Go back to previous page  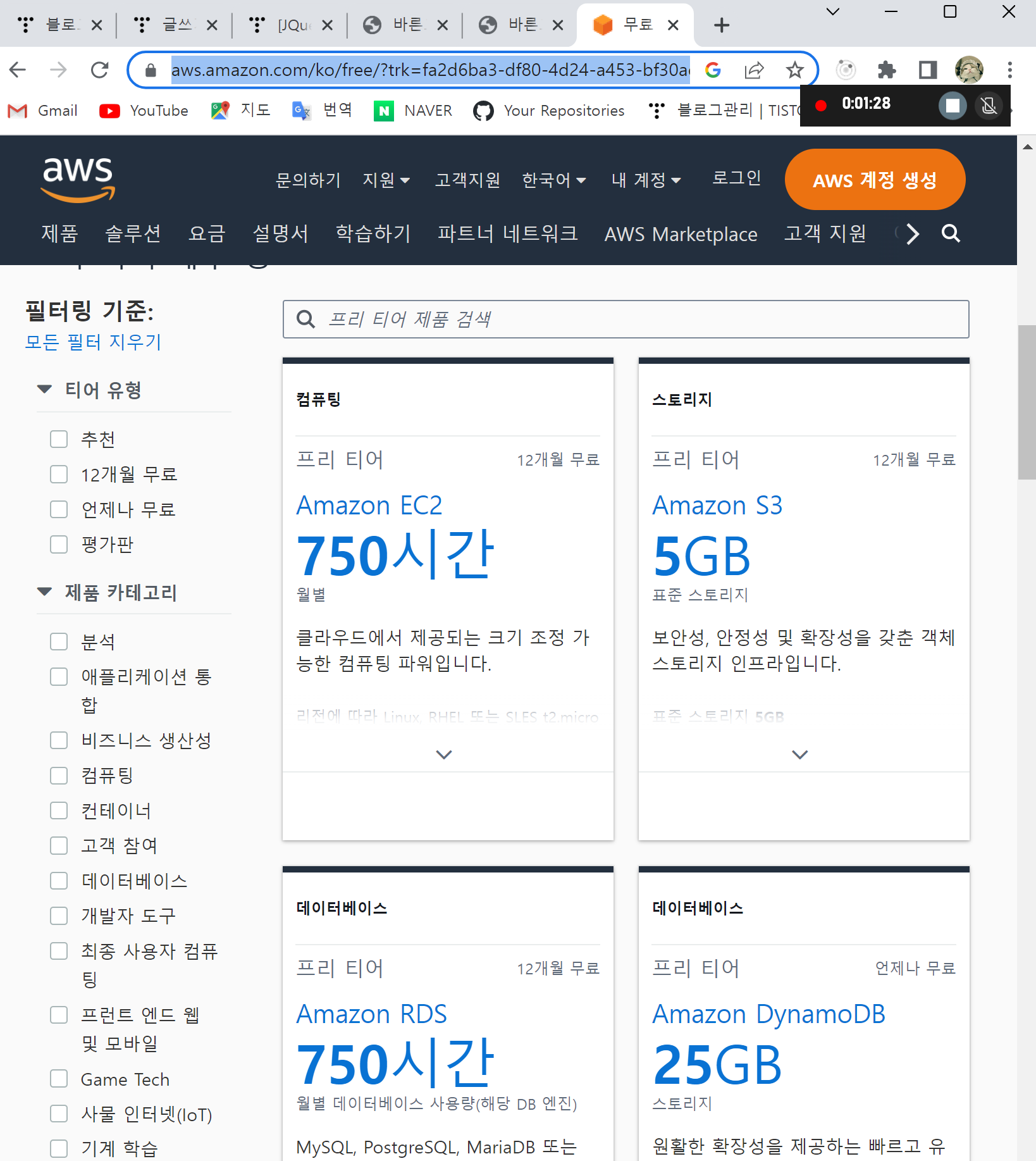(x=18, y=70)
